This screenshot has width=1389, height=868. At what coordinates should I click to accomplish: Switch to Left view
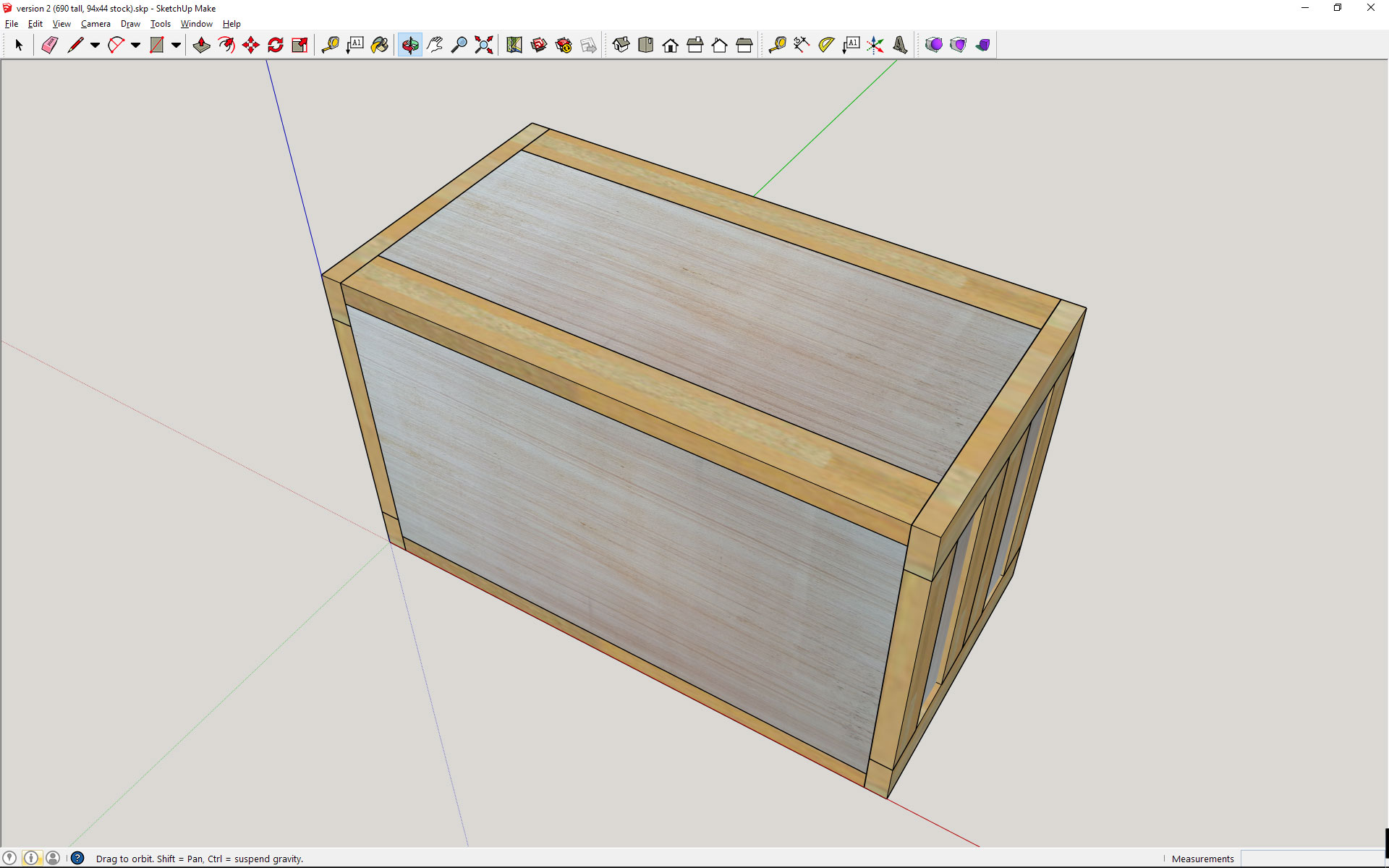point(744,45)
